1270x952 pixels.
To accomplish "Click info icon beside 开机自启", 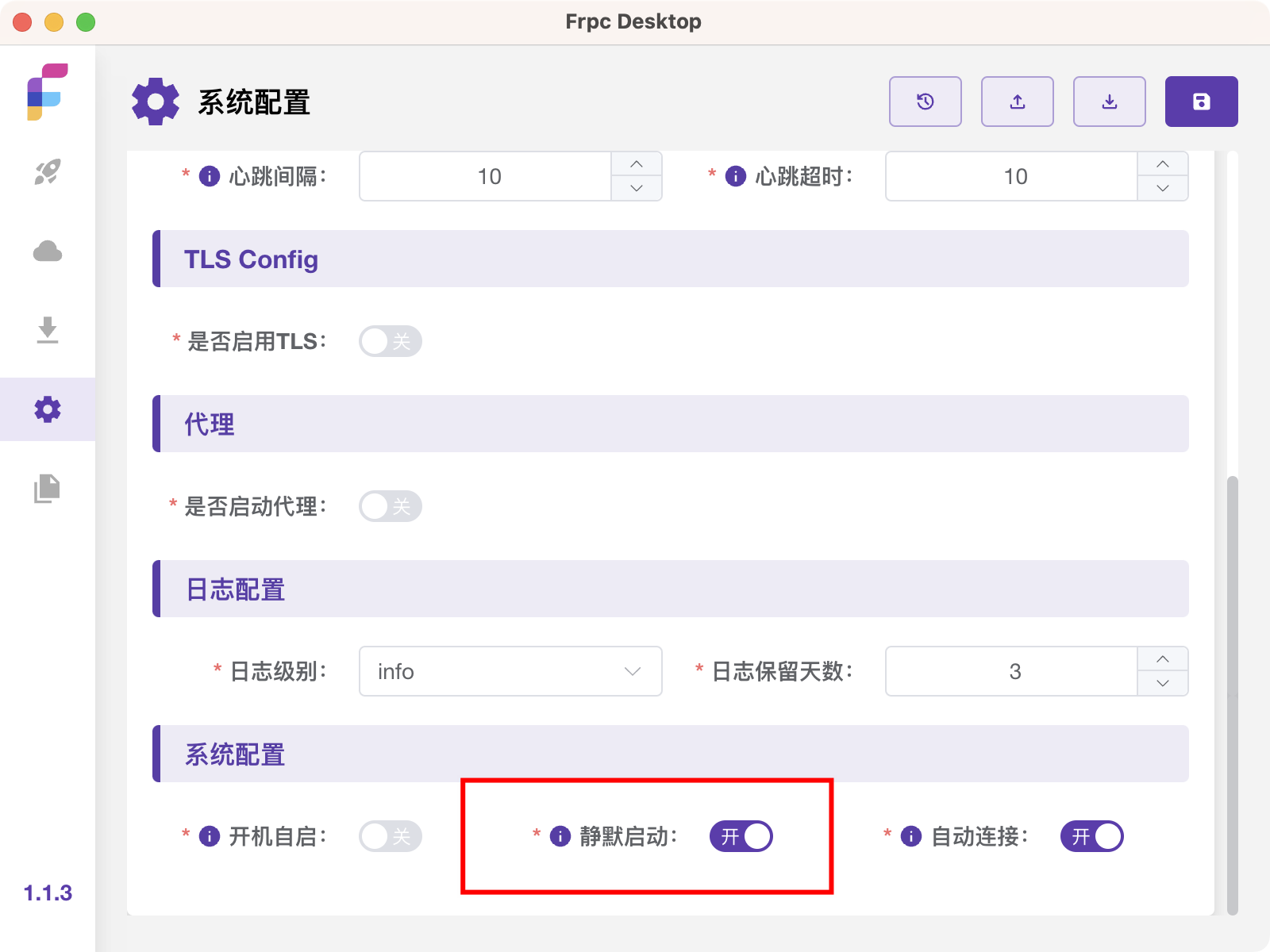I will [x=210, y=836].
